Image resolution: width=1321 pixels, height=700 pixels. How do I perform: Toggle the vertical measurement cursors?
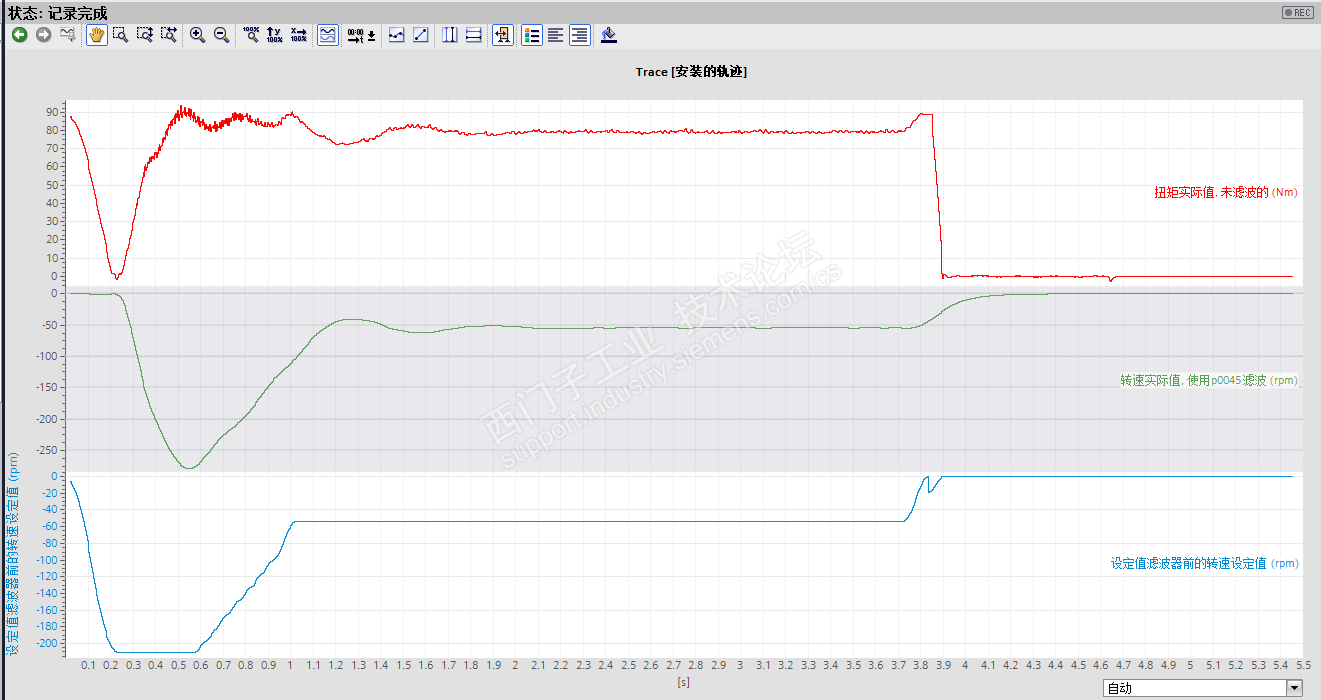[x=450, y=35]
